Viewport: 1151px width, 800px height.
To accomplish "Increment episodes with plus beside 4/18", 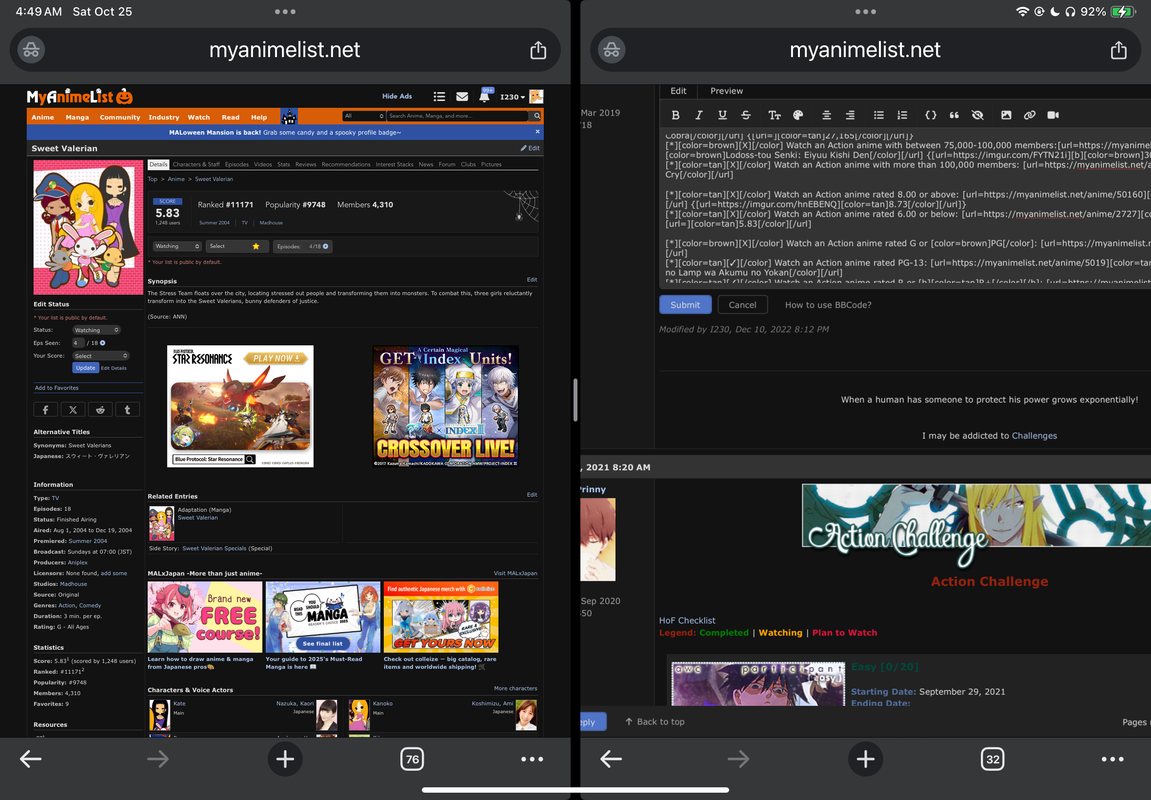I will [x=326, y=246].
